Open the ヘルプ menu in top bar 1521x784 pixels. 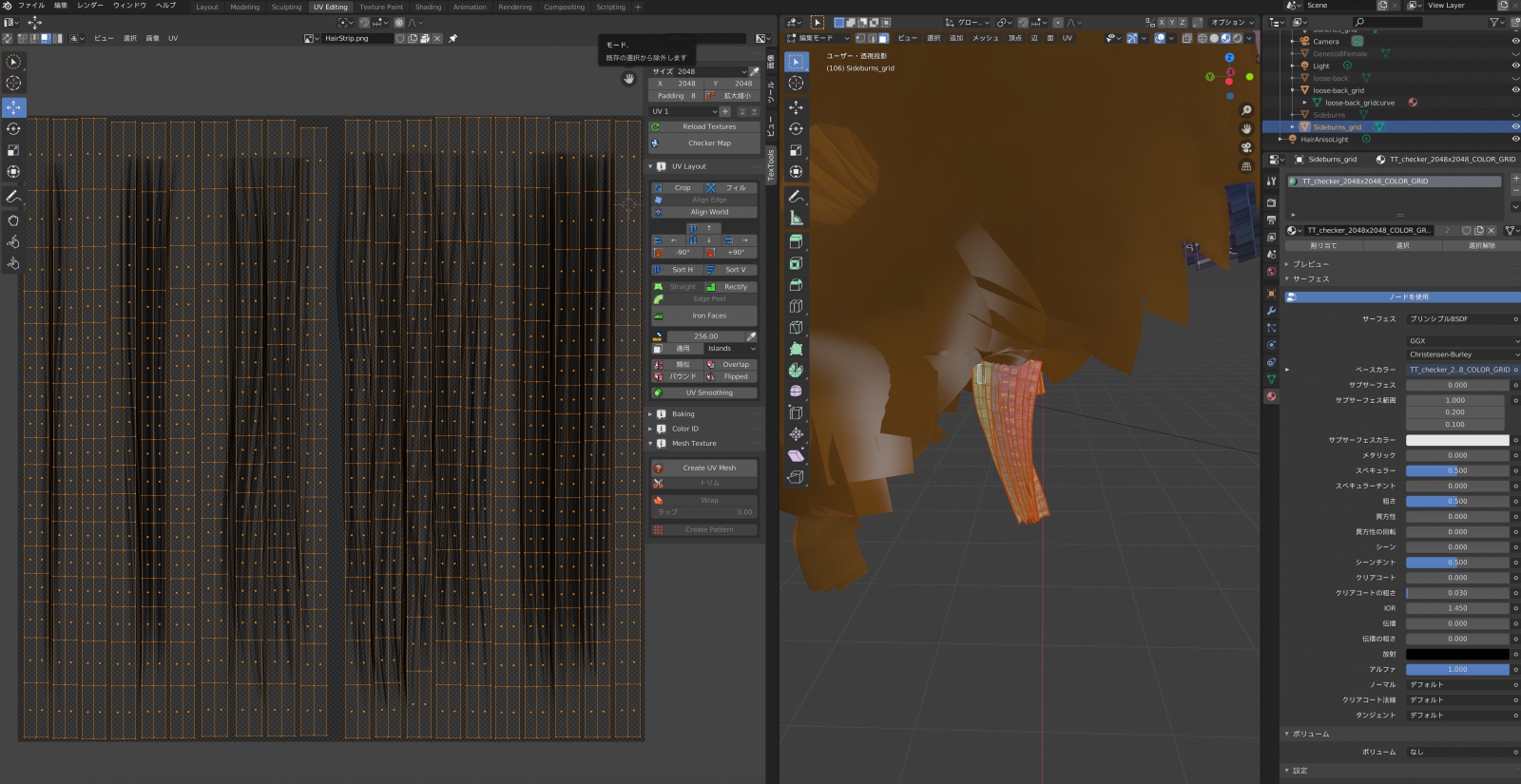(165, 6)
